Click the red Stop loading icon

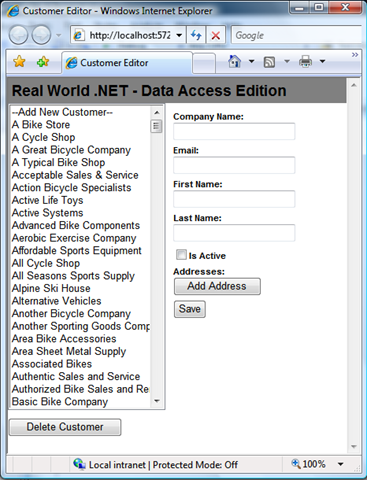(x=216, y=35)
